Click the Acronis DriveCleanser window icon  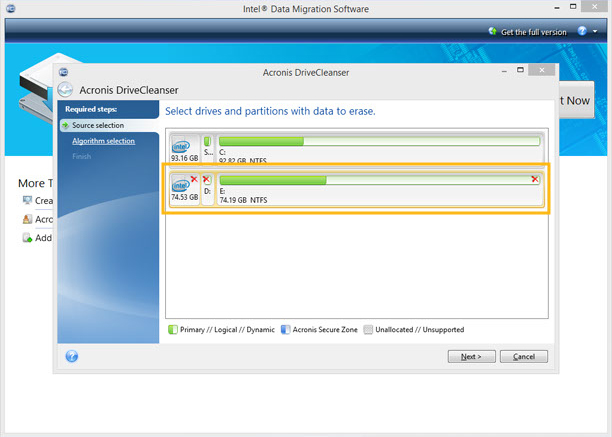tap(63, 72)
